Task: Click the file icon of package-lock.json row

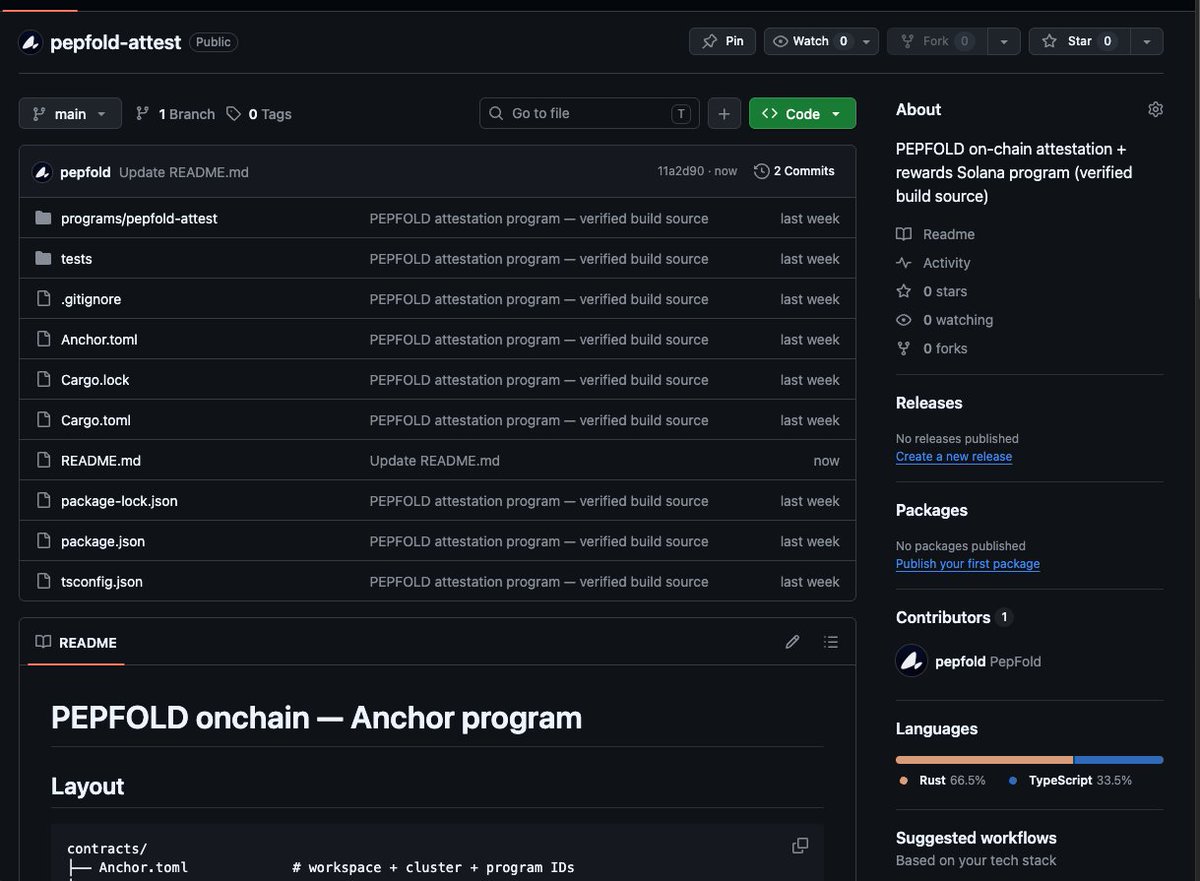Action: point(43,501)
